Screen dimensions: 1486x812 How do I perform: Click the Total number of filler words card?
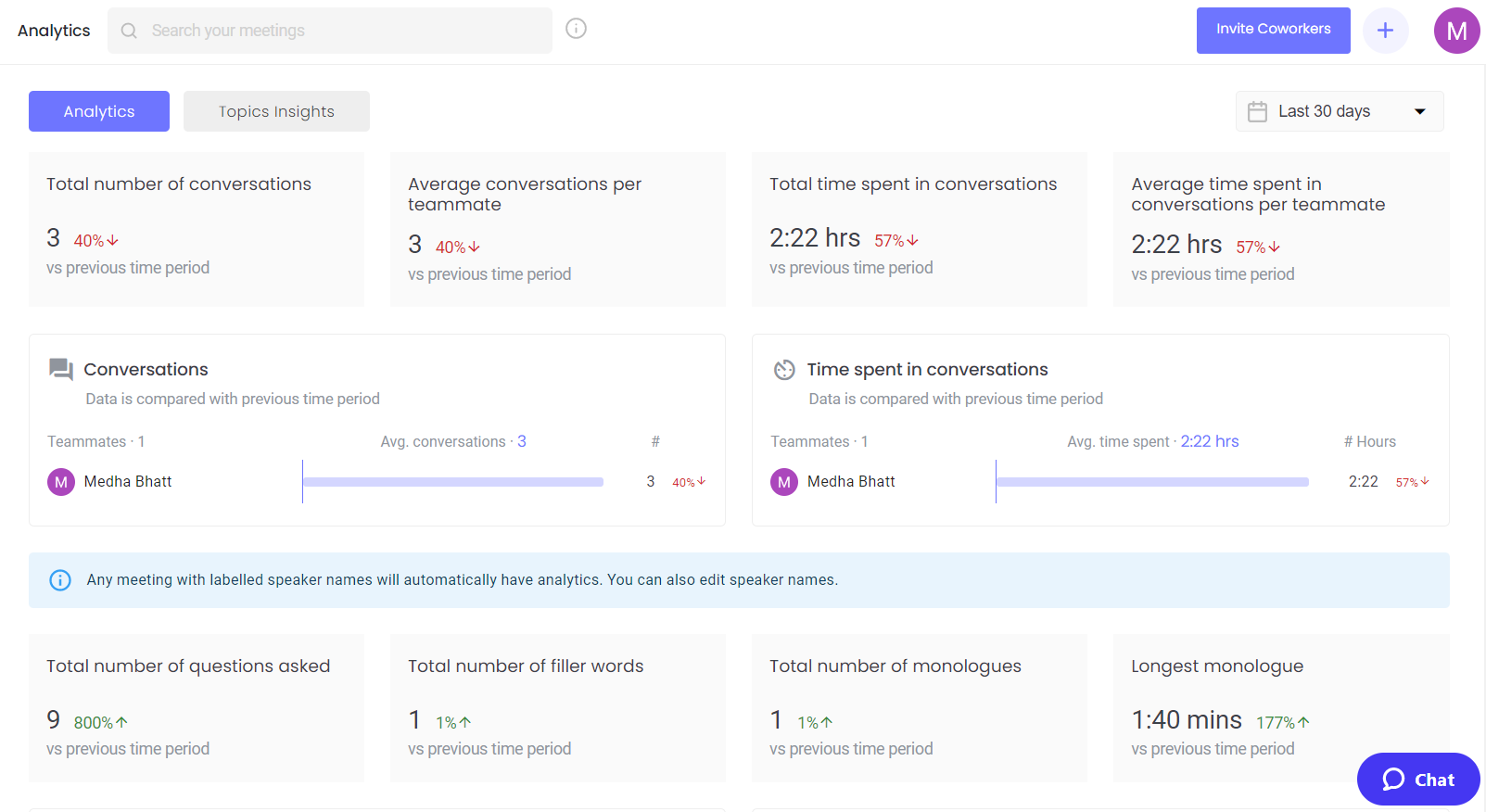point(558,708)
